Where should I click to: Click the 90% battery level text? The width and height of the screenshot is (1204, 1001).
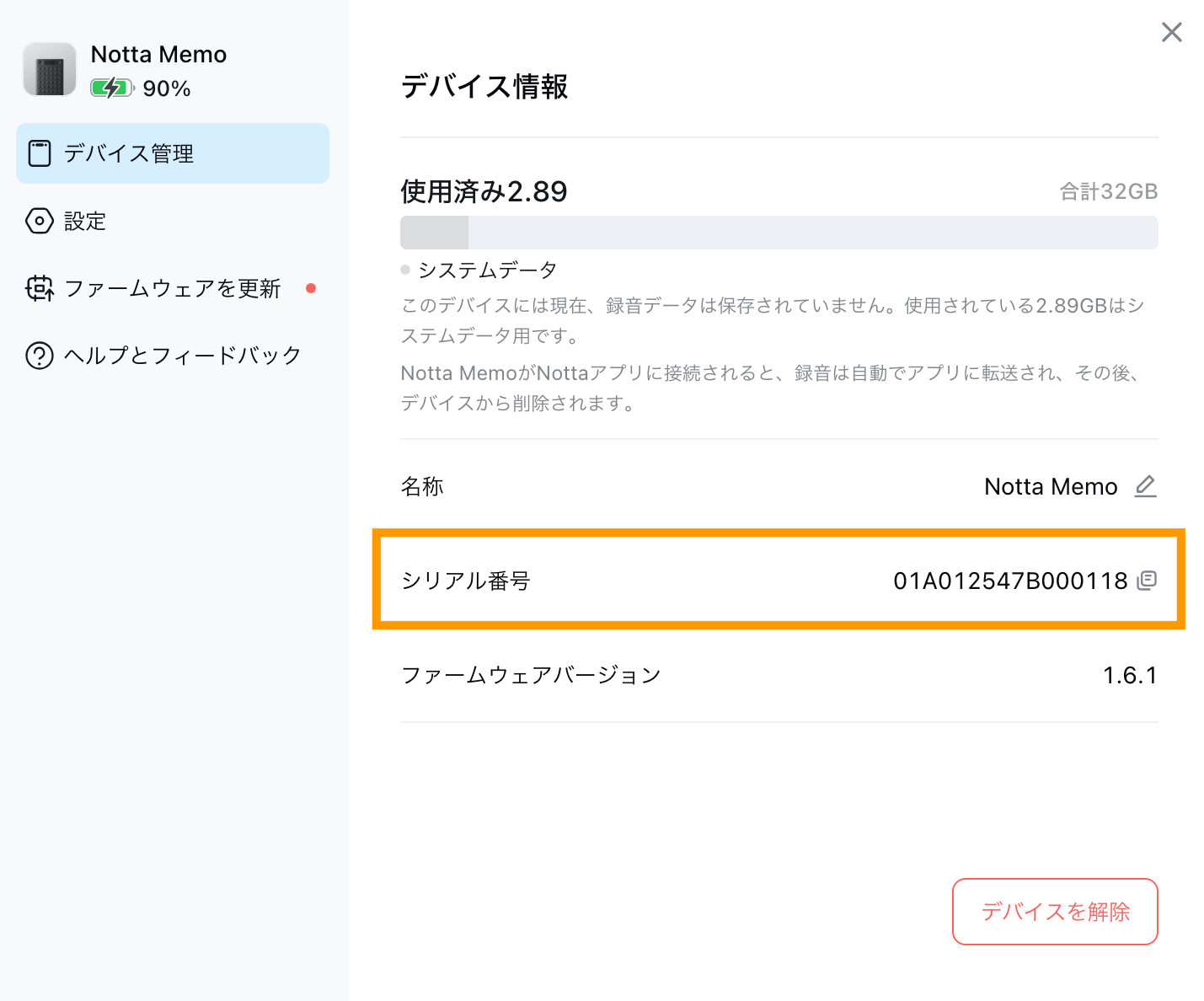click(167, 88)
